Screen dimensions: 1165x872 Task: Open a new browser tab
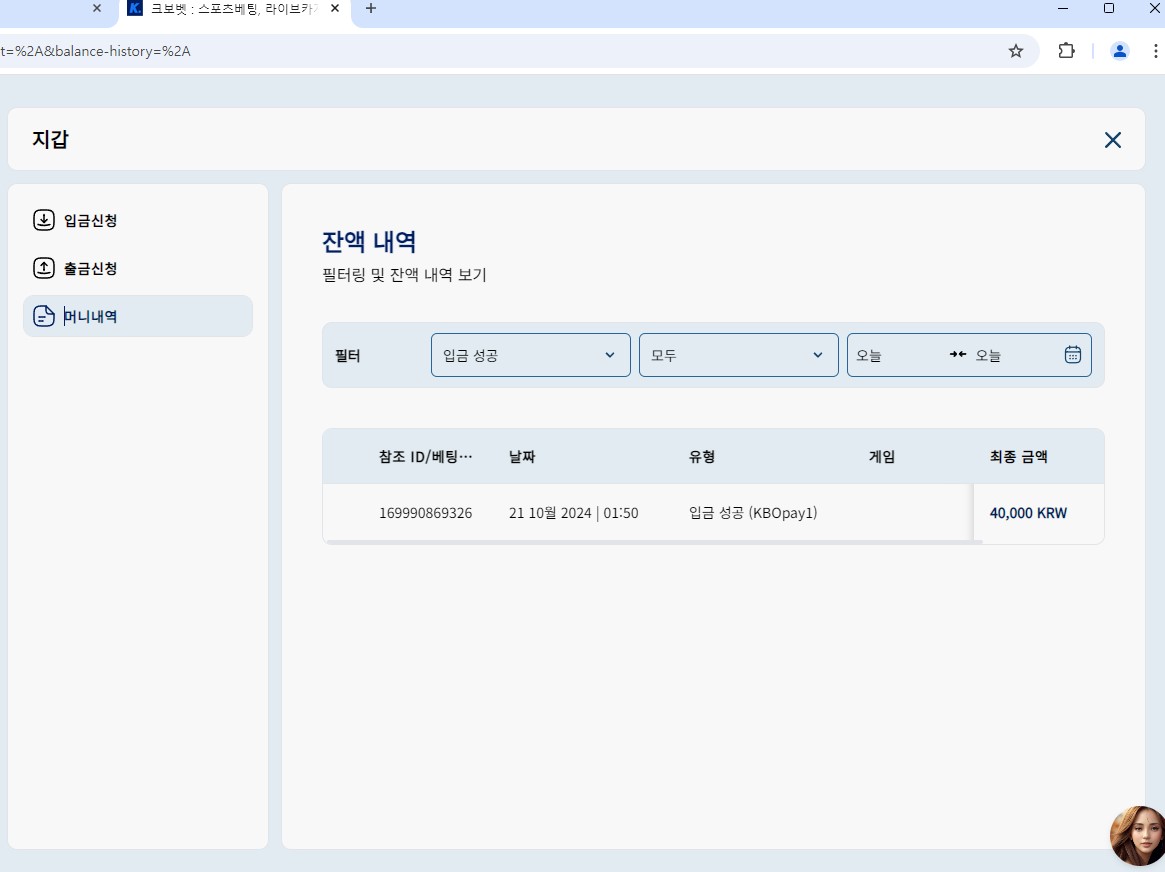[371, 9]
